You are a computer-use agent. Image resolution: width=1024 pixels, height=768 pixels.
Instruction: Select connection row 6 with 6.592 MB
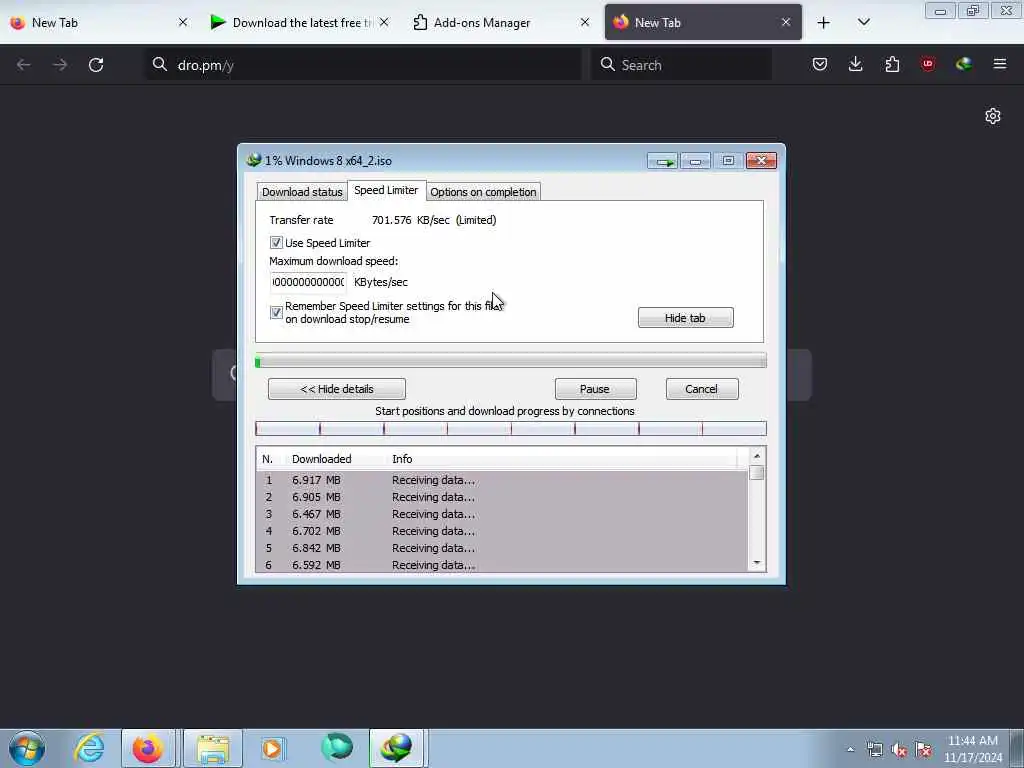[x=502, y=565]
